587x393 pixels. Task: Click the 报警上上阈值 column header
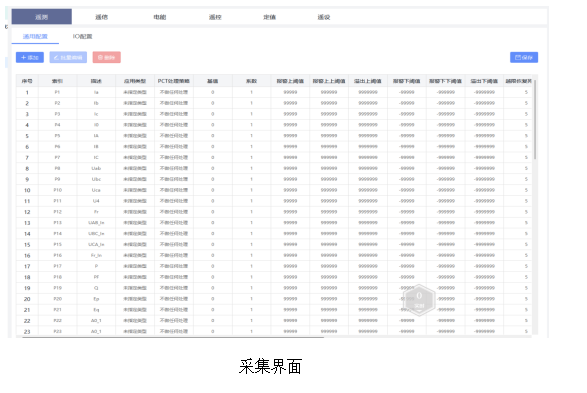coord(329,81)
